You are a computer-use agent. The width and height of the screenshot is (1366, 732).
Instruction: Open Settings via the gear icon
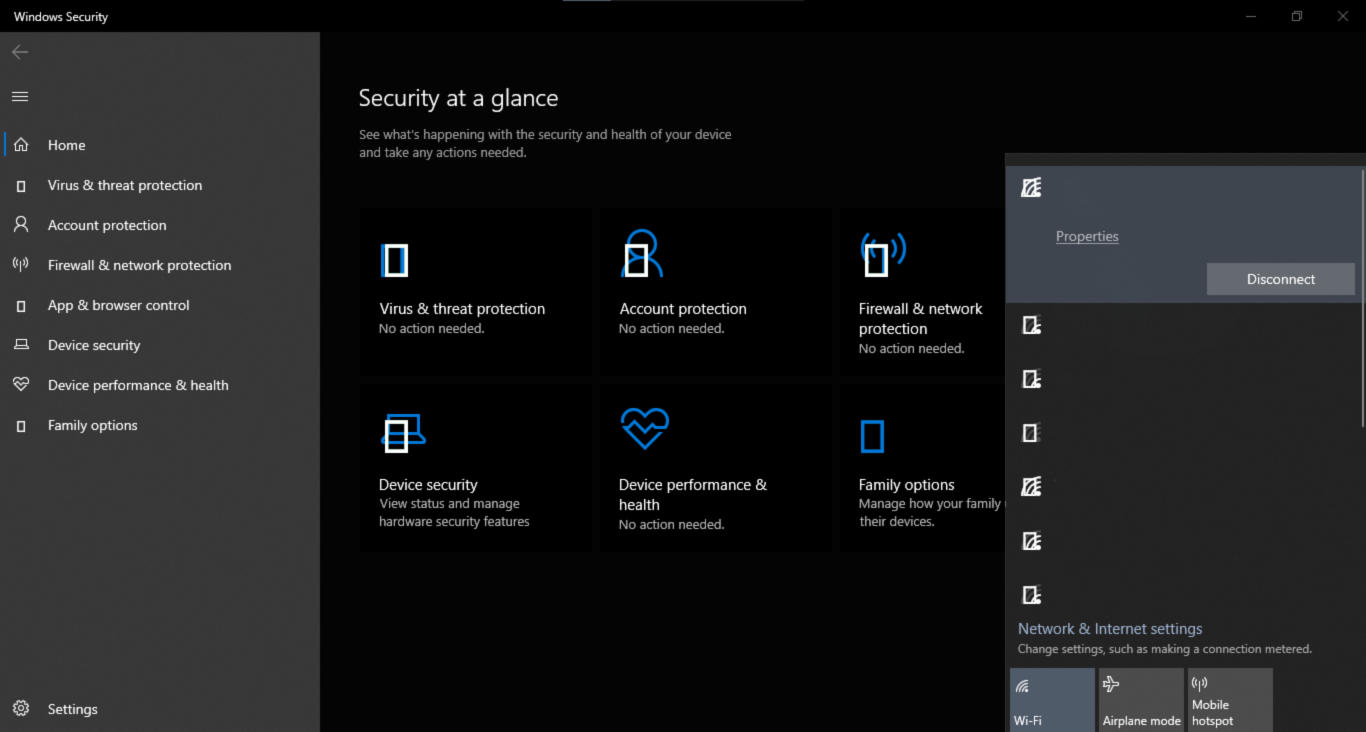click(x=21, y=709)
